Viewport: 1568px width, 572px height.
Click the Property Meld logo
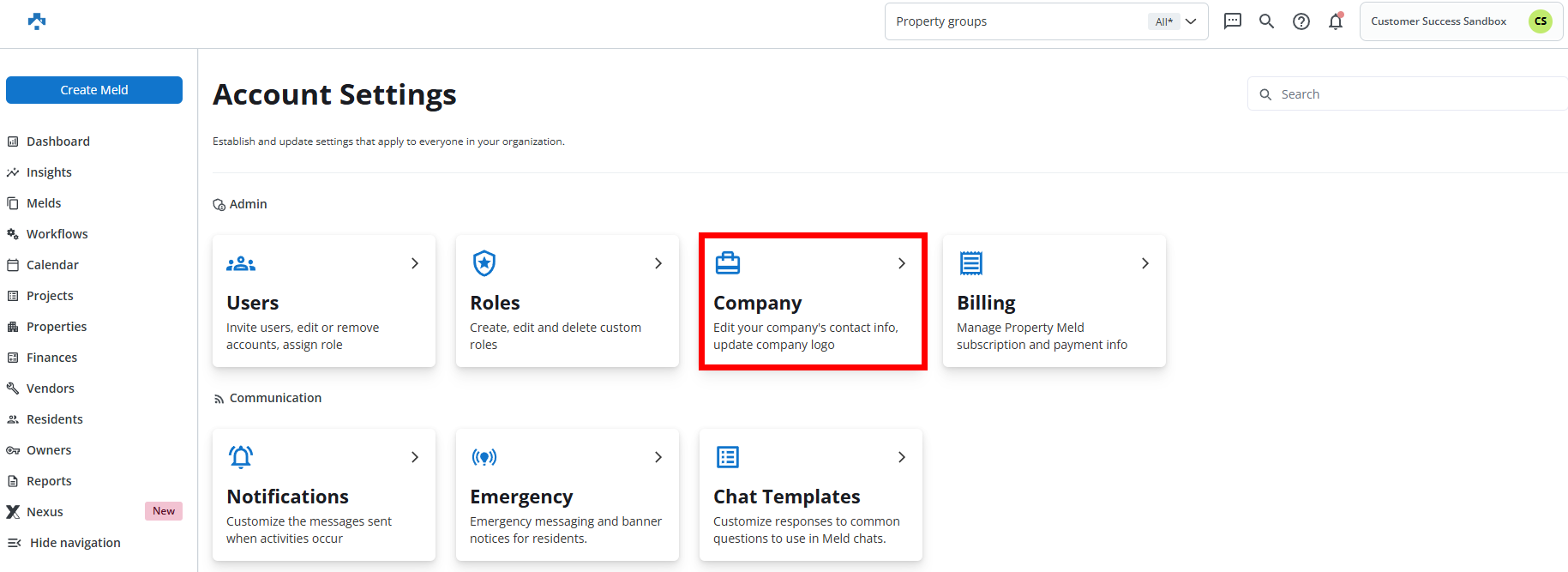click(37, 21)
